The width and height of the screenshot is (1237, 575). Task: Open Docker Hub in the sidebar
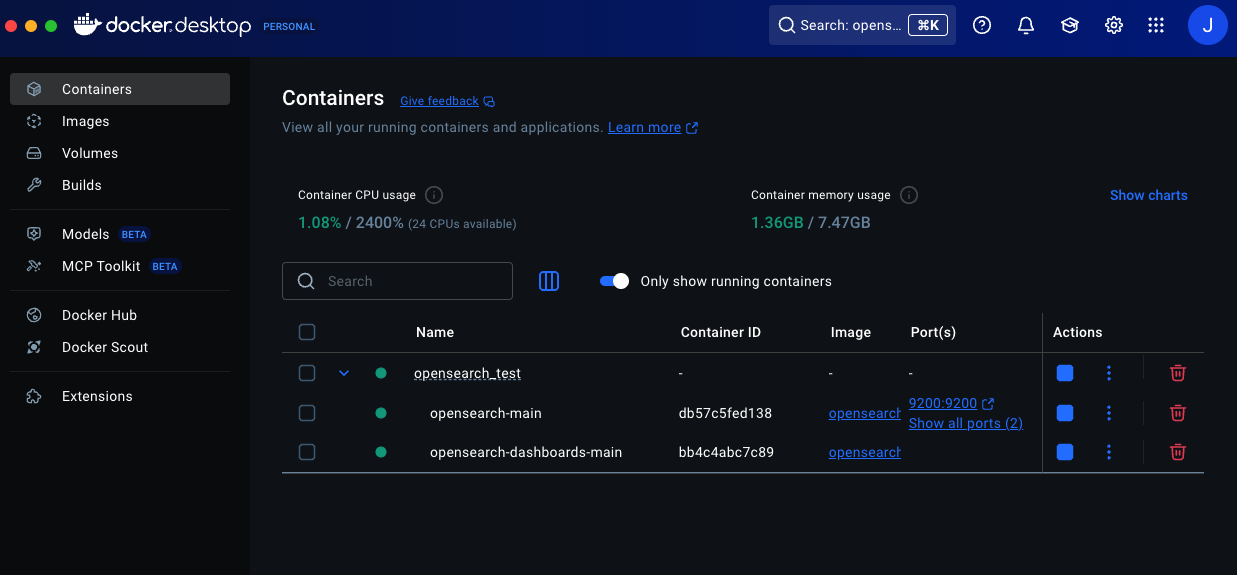(x=120, y=315)
